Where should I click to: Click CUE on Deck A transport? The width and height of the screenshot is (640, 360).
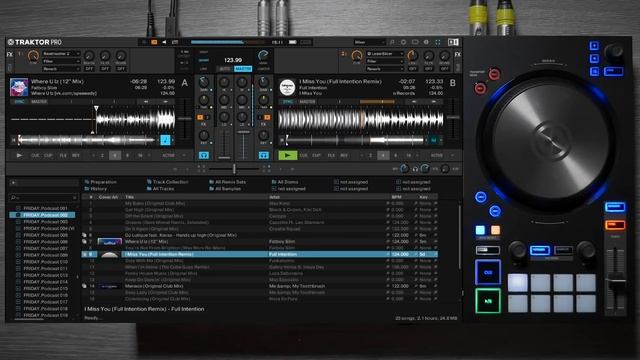[x=36, y=156]
